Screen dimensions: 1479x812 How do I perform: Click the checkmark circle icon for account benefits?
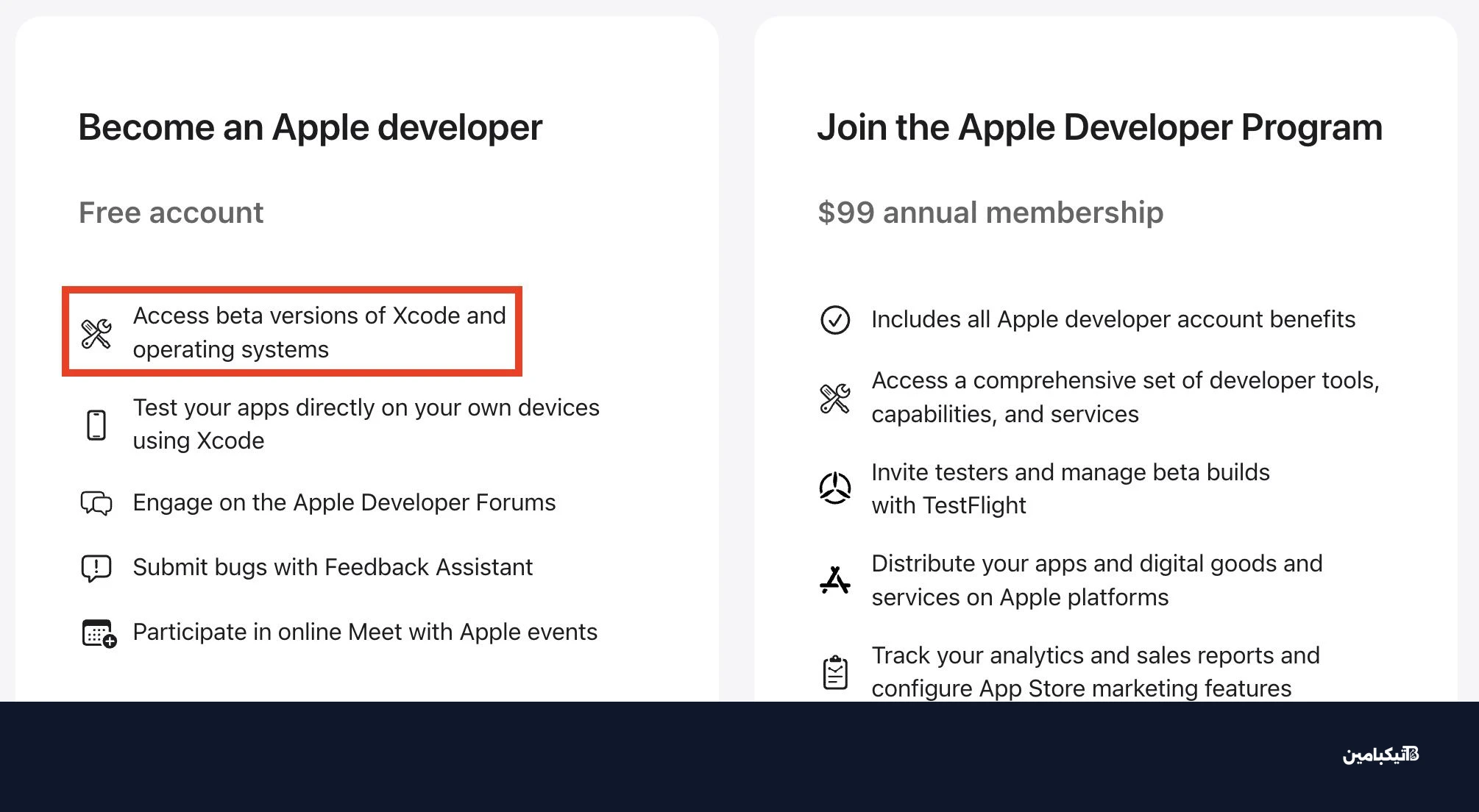pyautogui.click(x=835, y=320)
